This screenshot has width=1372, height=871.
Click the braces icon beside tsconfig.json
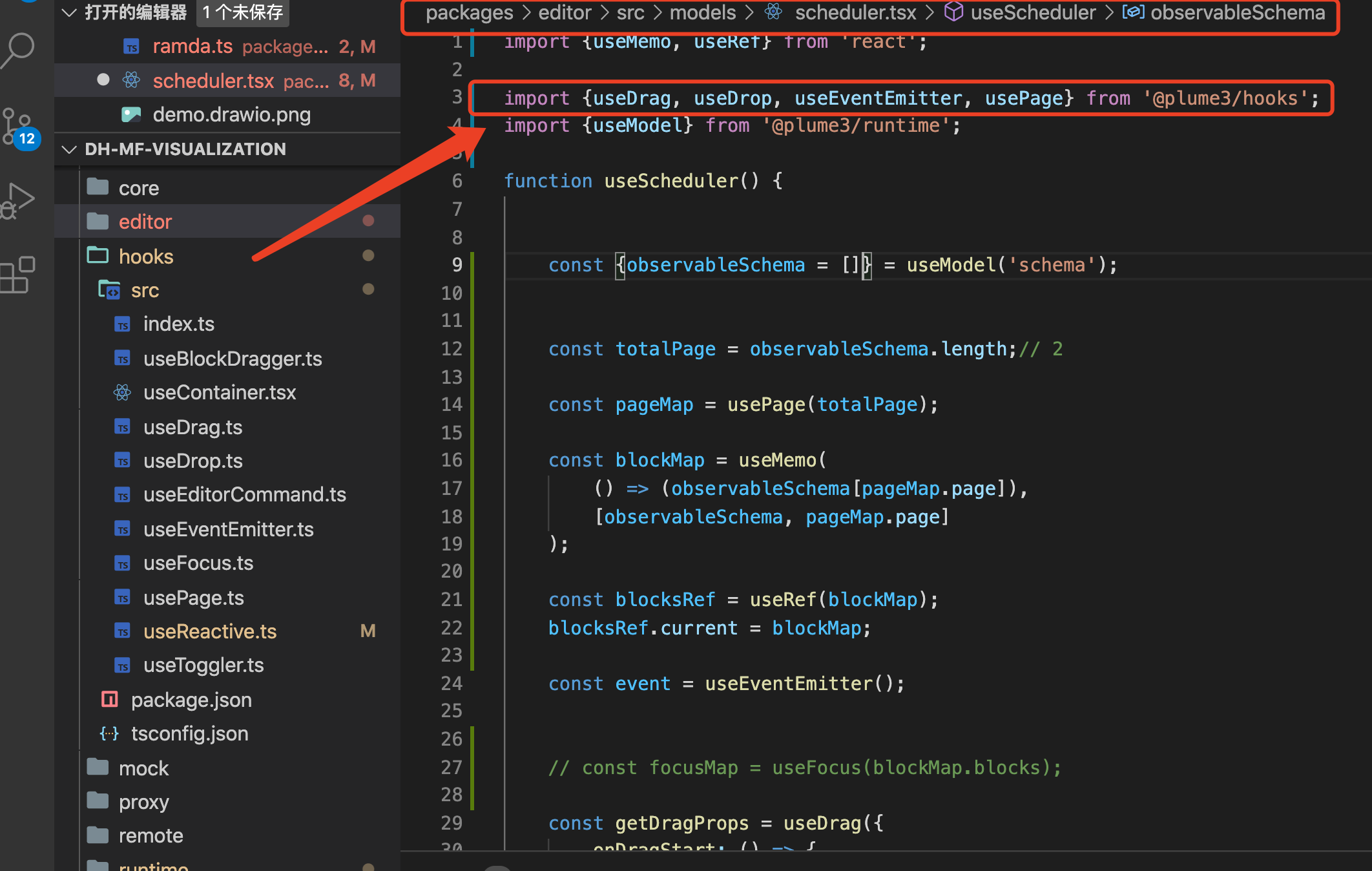click(x=109, y=733)
